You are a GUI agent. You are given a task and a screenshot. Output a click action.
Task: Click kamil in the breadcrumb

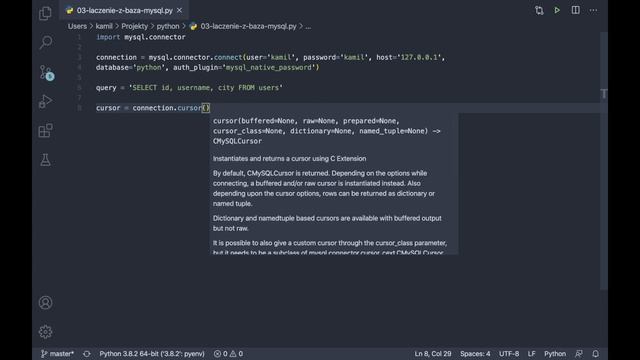point(104,26)
